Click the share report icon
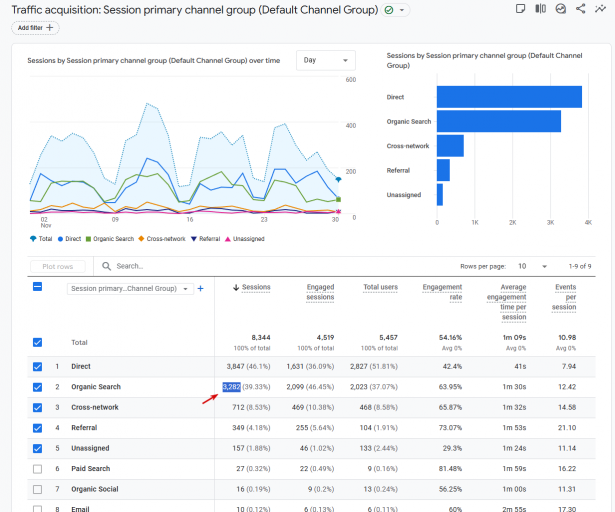Viewport: 615px width, 512px height. point(581,9)
